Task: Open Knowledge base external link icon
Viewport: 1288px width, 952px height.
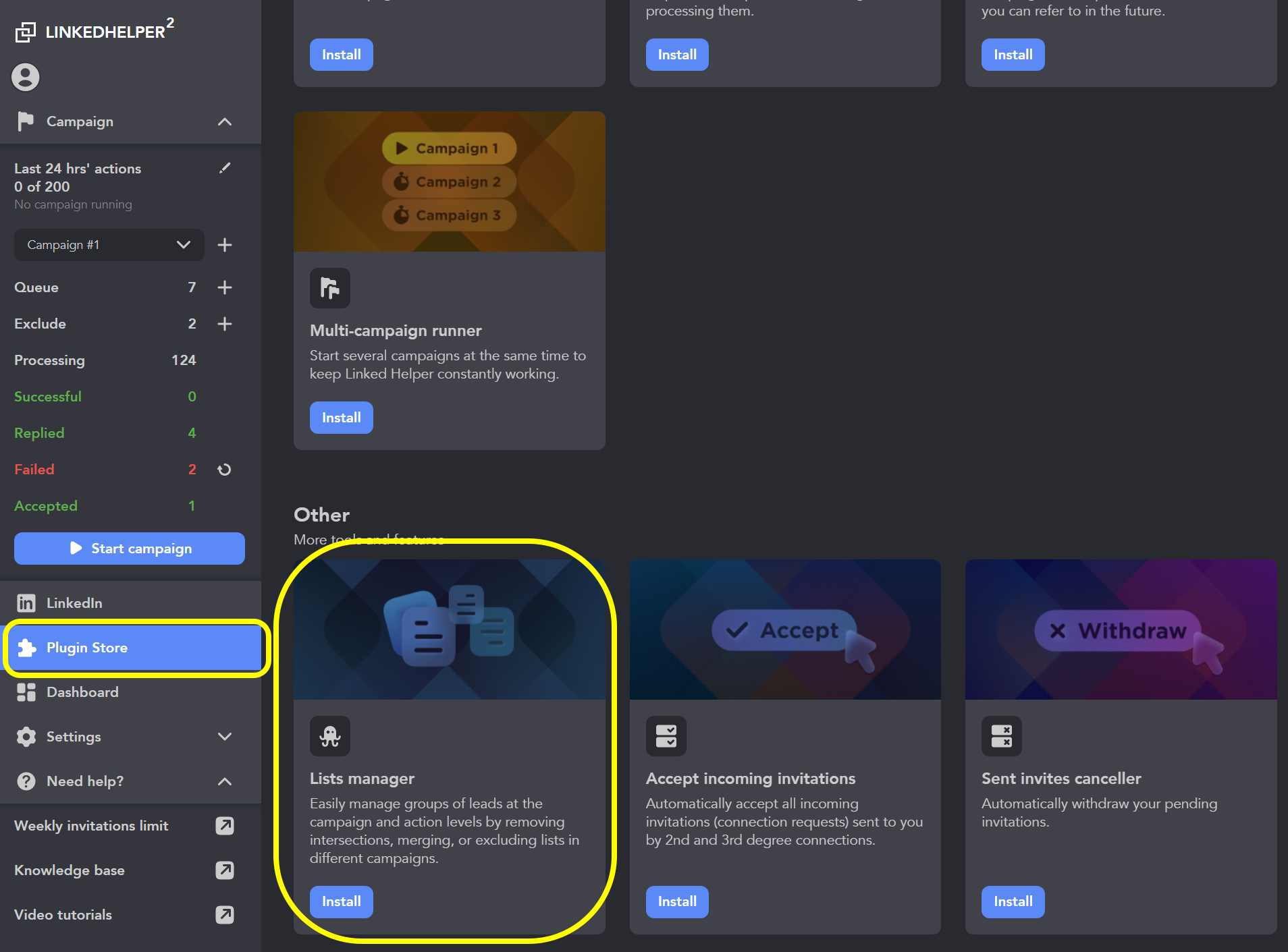Action: [x=225, y=870]
